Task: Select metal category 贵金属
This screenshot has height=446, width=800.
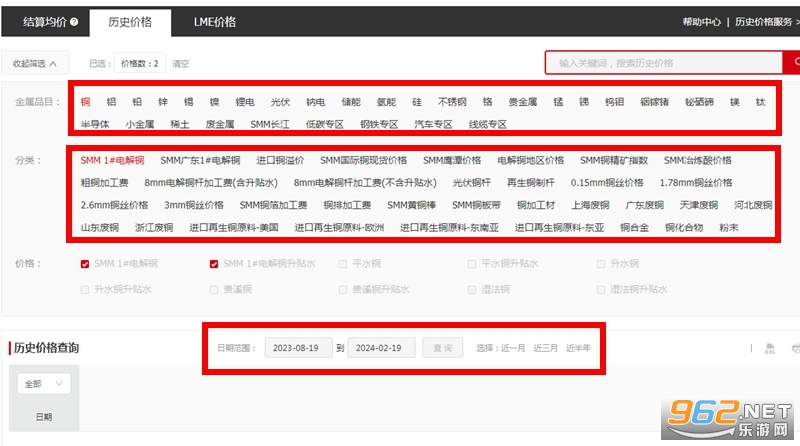Action: click(523, 102)
